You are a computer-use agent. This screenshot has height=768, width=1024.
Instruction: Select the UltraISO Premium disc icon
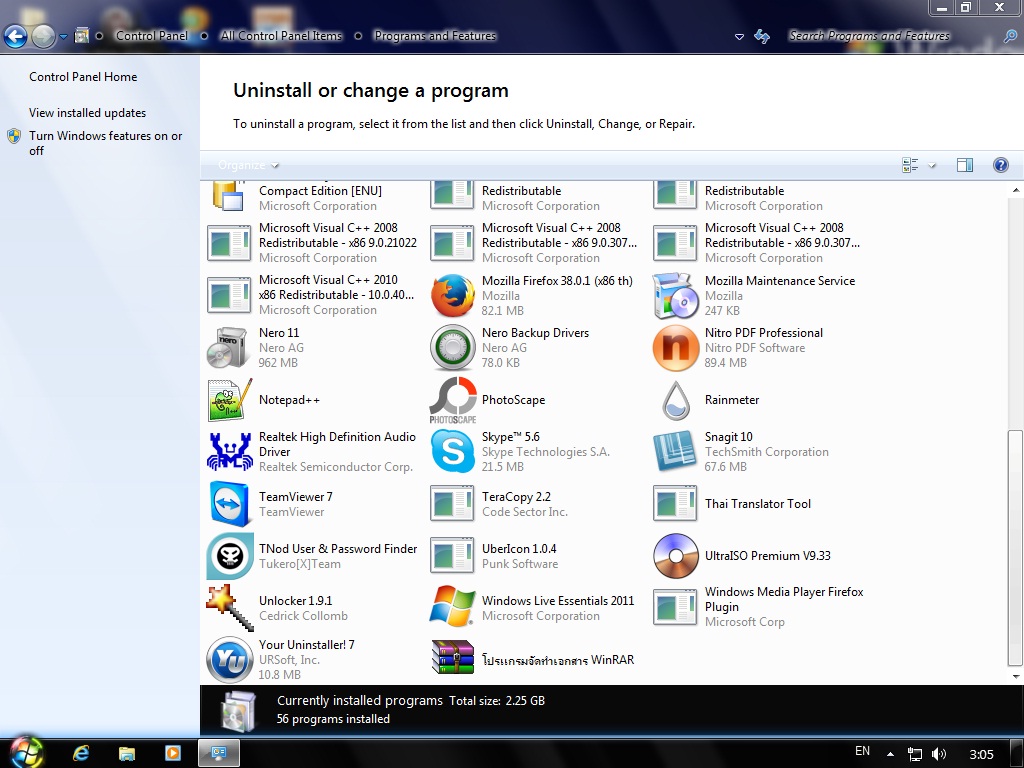click(675, 556)
